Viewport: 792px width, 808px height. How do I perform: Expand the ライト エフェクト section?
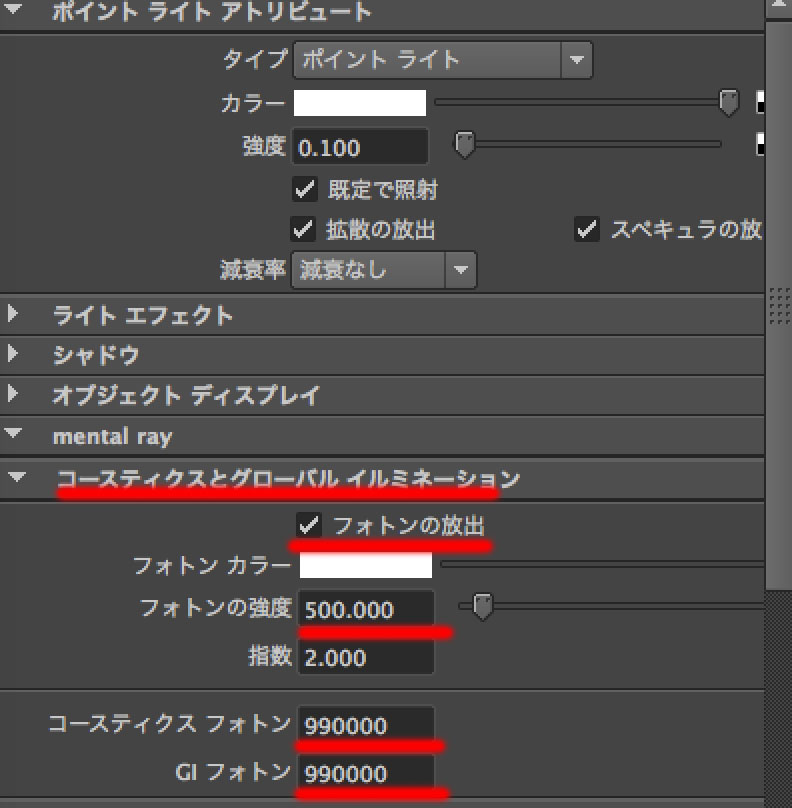pyautogui.click(x=13, y=314)
